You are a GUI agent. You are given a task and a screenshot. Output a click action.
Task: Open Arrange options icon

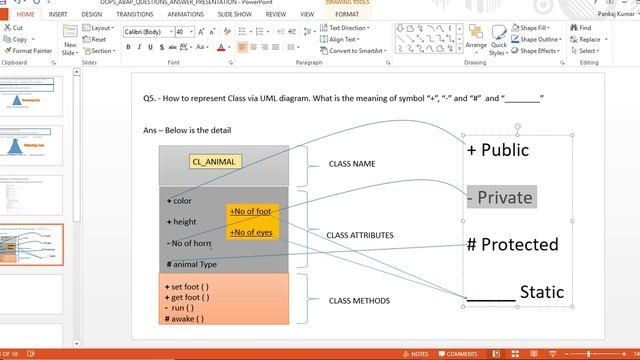click(476, 32)
